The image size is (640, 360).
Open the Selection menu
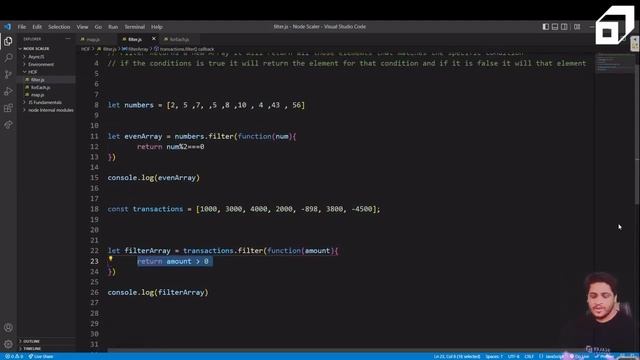point(59,27)
